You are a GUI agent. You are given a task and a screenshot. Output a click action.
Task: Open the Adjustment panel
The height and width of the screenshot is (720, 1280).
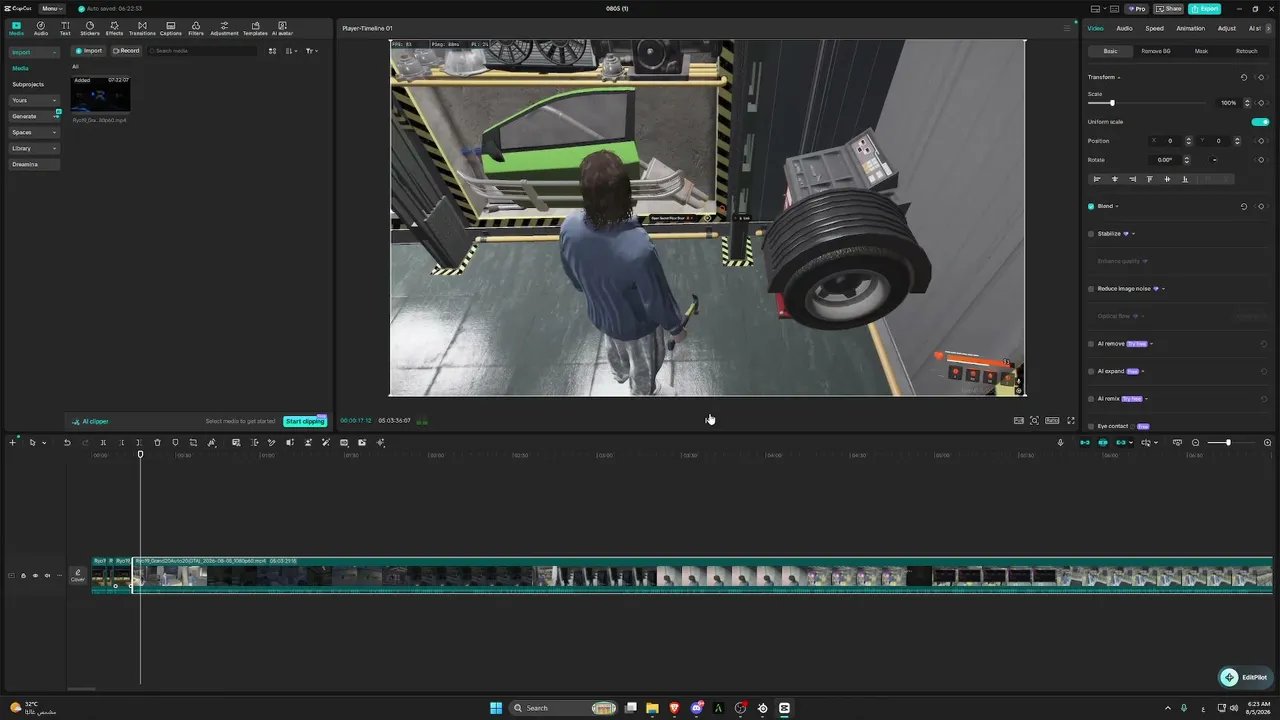[224, 28]
